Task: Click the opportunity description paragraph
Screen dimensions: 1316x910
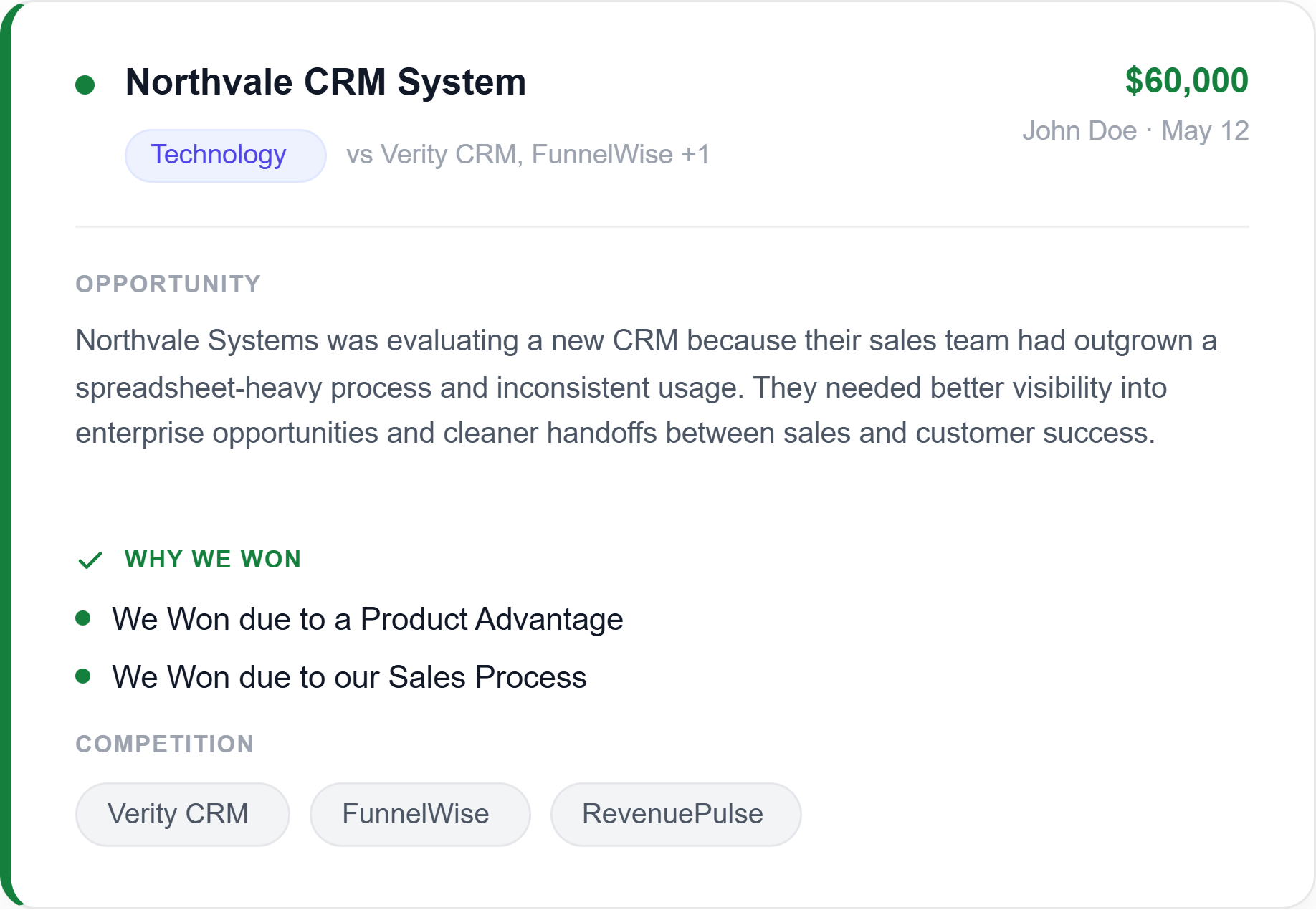Action: tap(647, 387)
